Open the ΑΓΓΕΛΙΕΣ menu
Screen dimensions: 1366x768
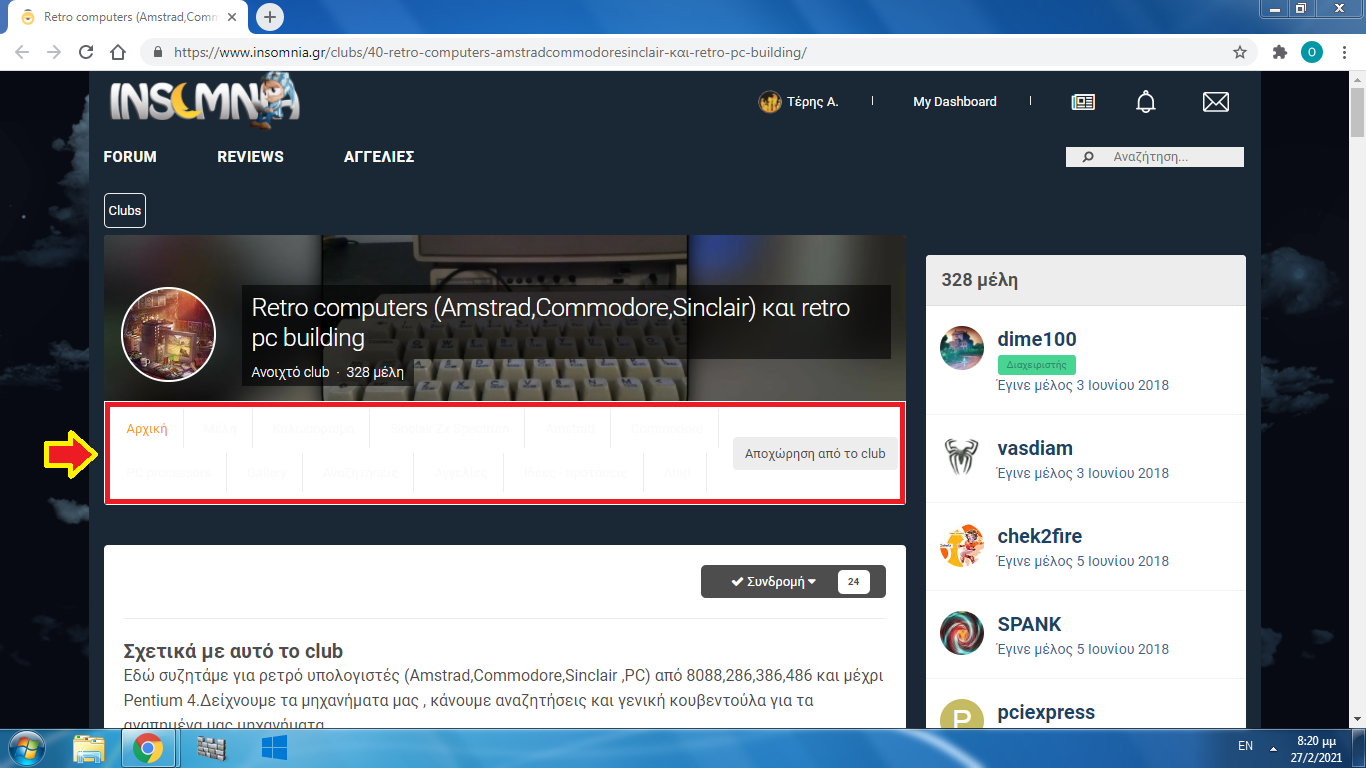pyautogui.click(x=379, y=157)
